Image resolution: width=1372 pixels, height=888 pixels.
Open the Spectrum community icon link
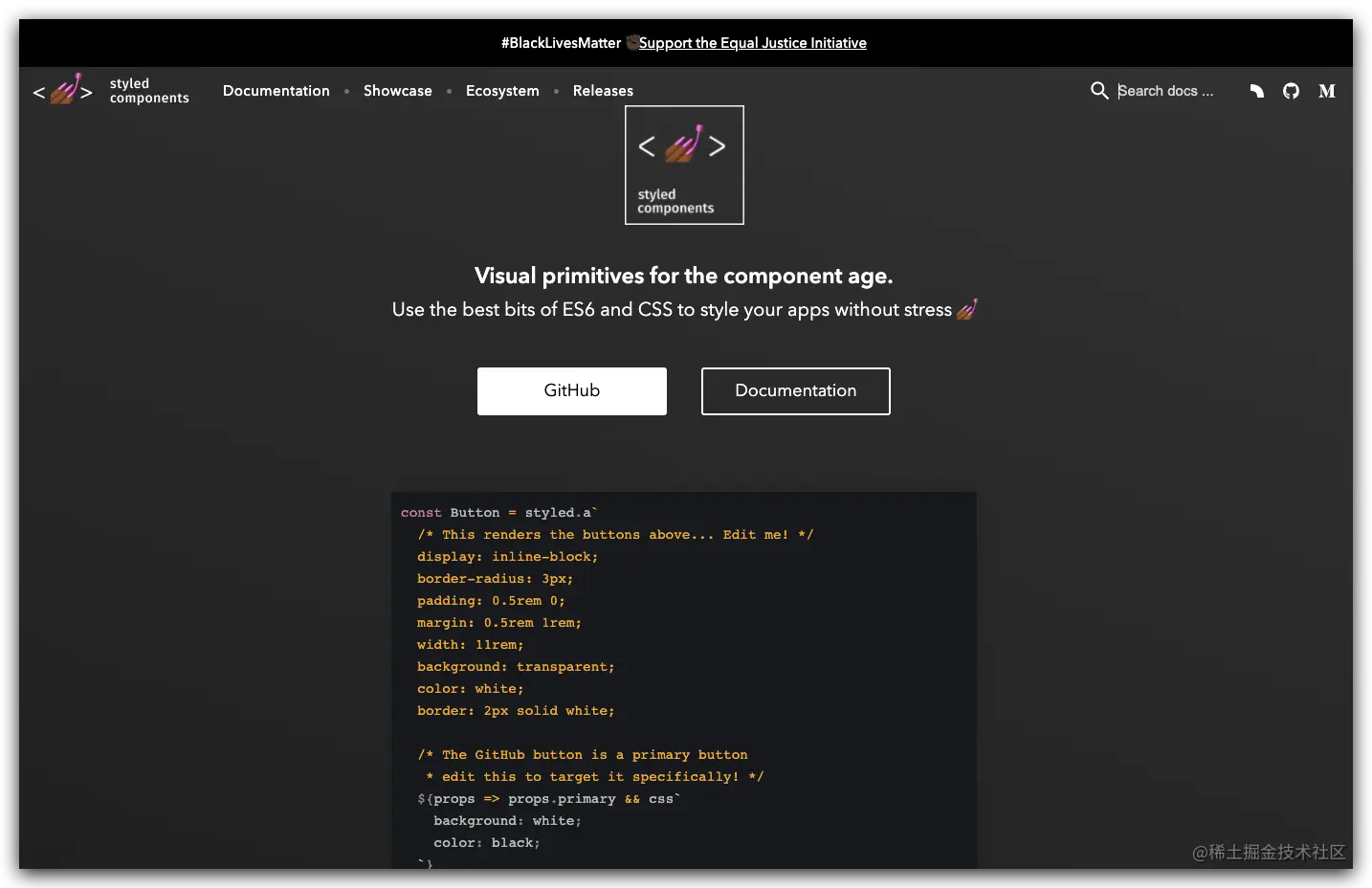point(1257,91)
